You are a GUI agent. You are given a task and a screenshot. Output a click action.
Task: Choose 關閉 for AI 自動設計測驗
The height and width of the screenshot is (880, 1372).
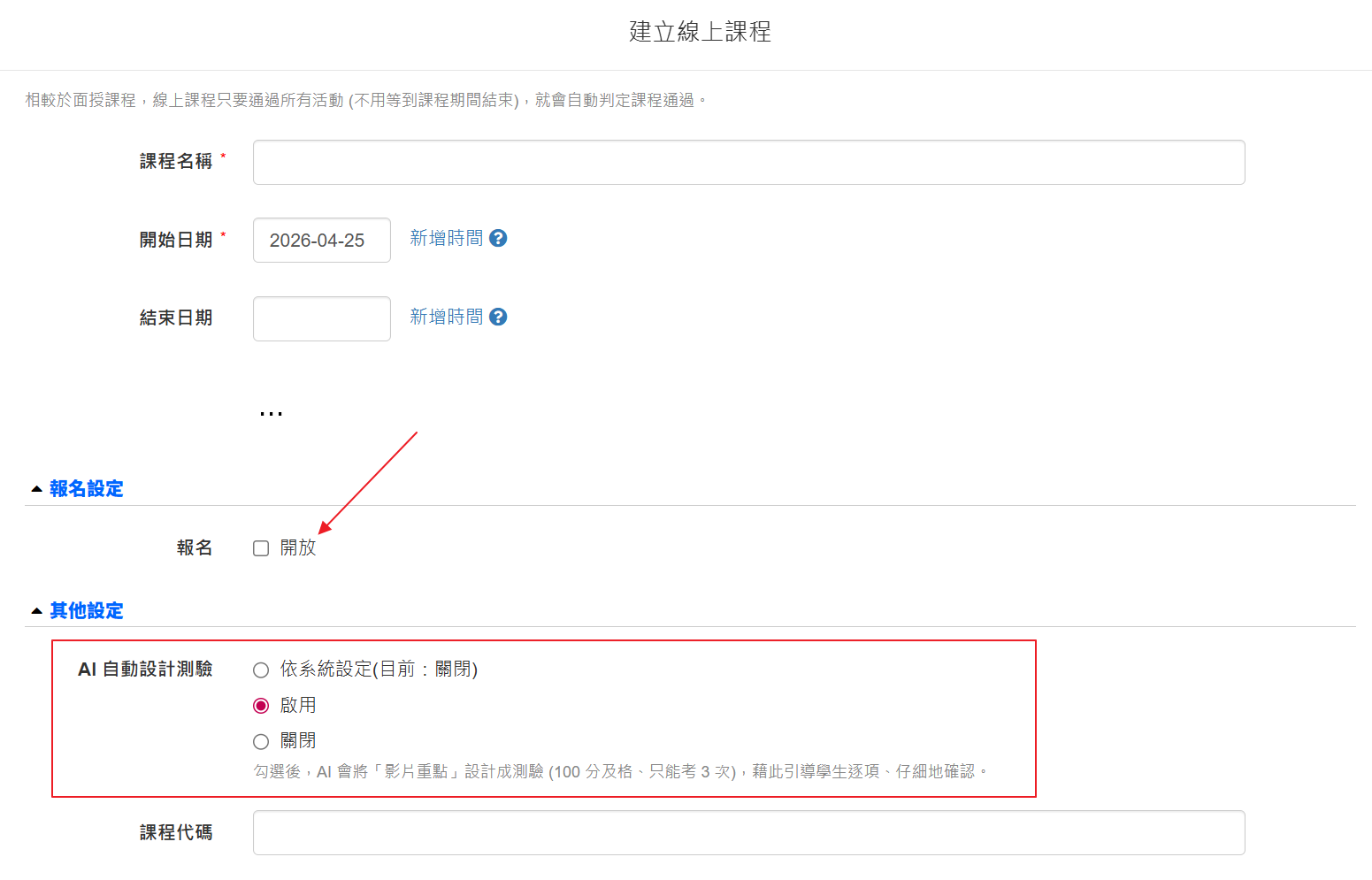point(261,742)
